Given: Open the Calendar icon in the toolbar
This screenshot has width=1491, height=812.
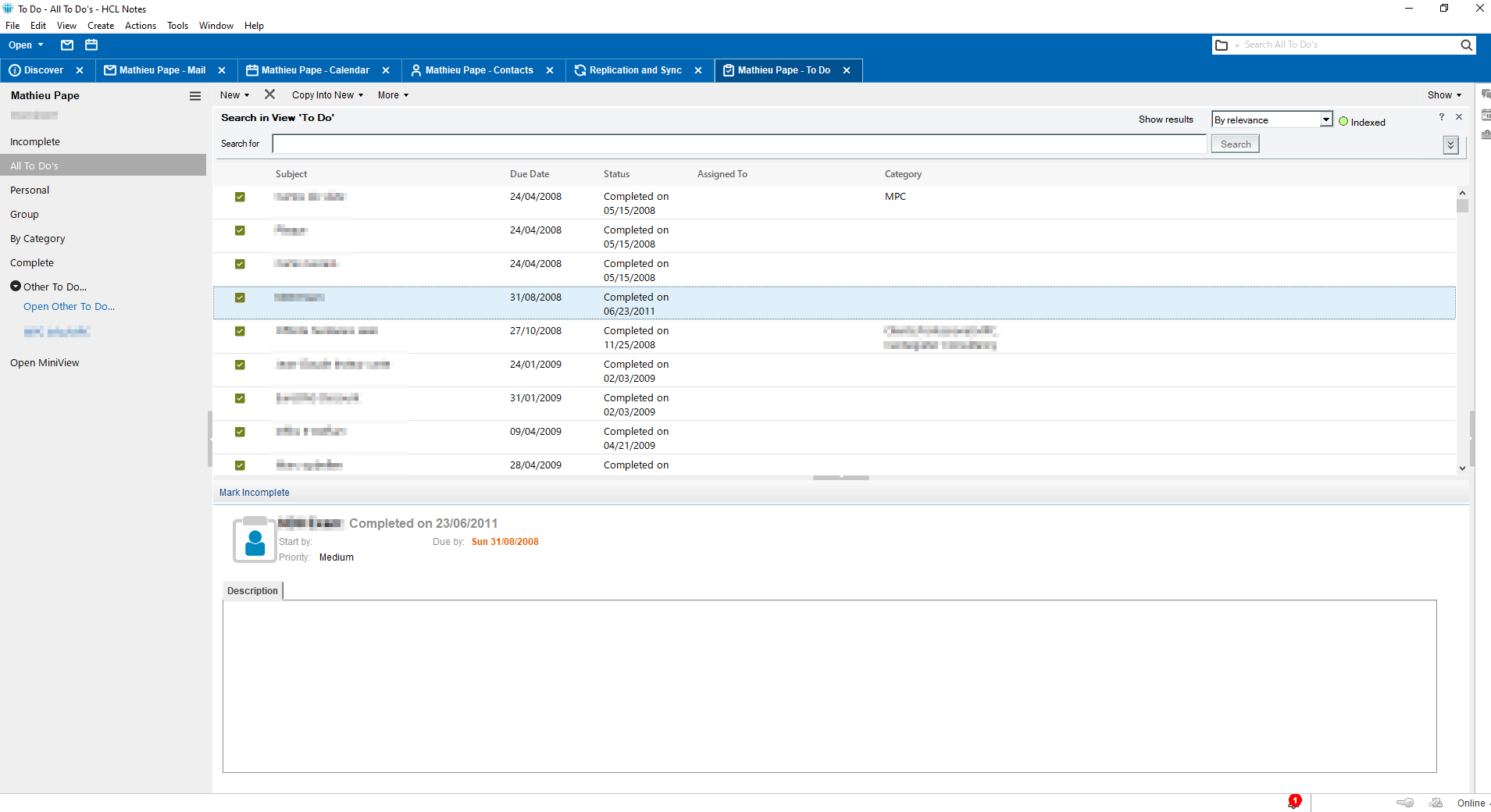Looking at the screenshot, I should click(x=91, y=45).
